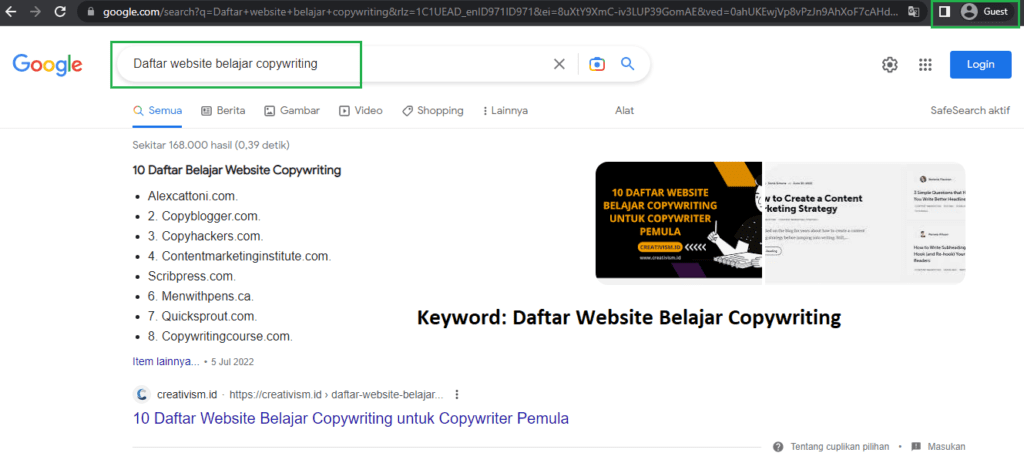1024x473 pixels.
Task: Open Google settings gear
Action: pos(889,64)
